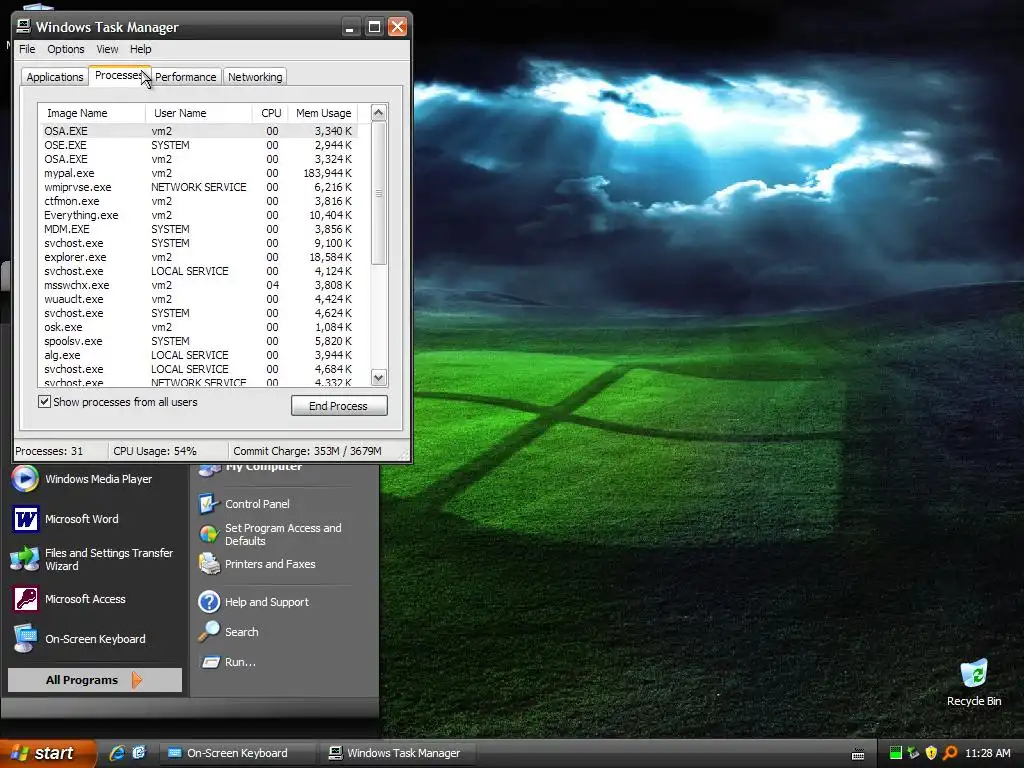Click CPU Usage: 54% in status bar
Viewport: 1024px width, 768px height.
pyautogui.click(x=155, y=451)
